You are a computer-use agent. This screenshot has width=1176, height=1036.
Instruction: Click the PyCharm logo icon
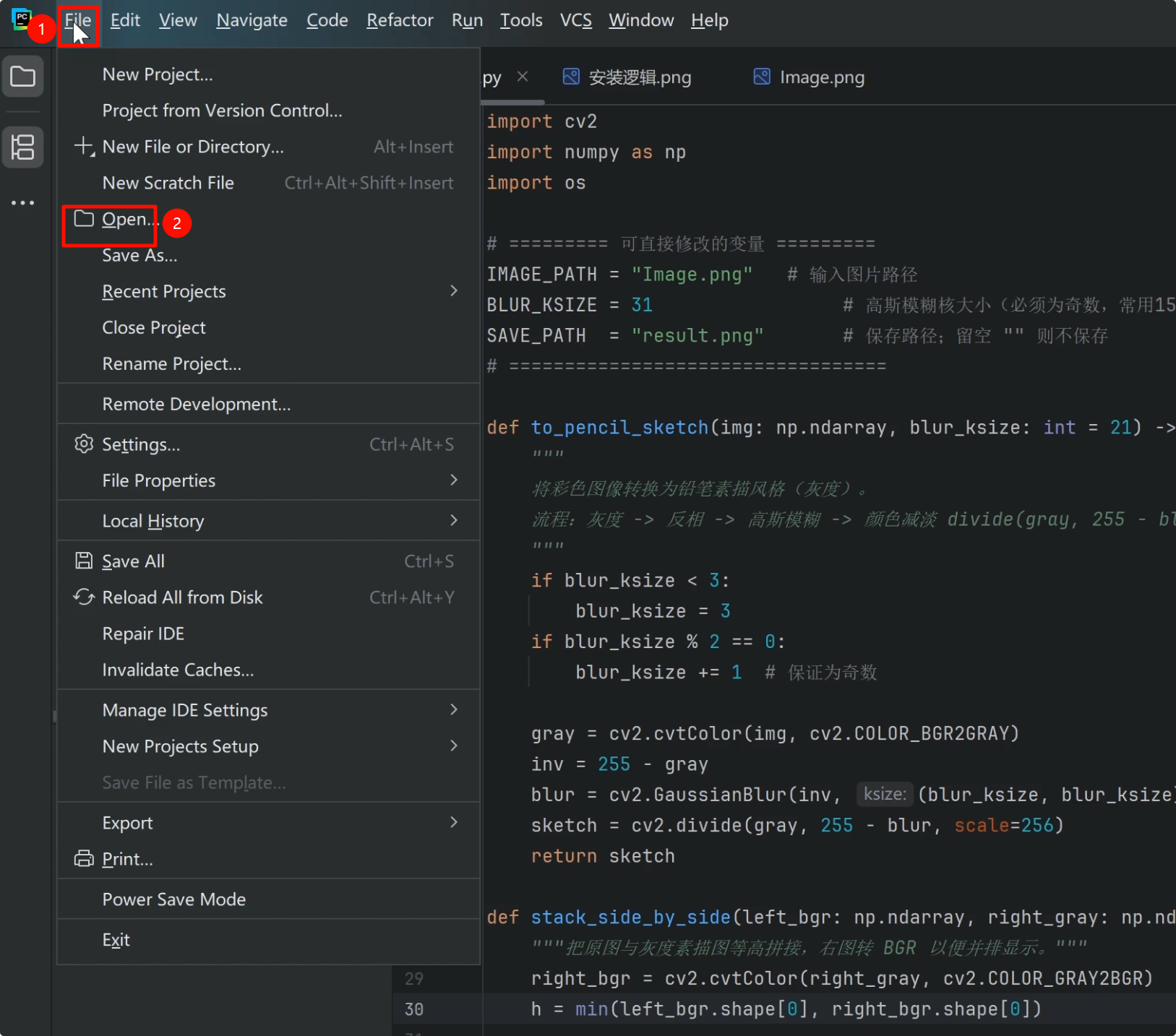tap(22, 19)
